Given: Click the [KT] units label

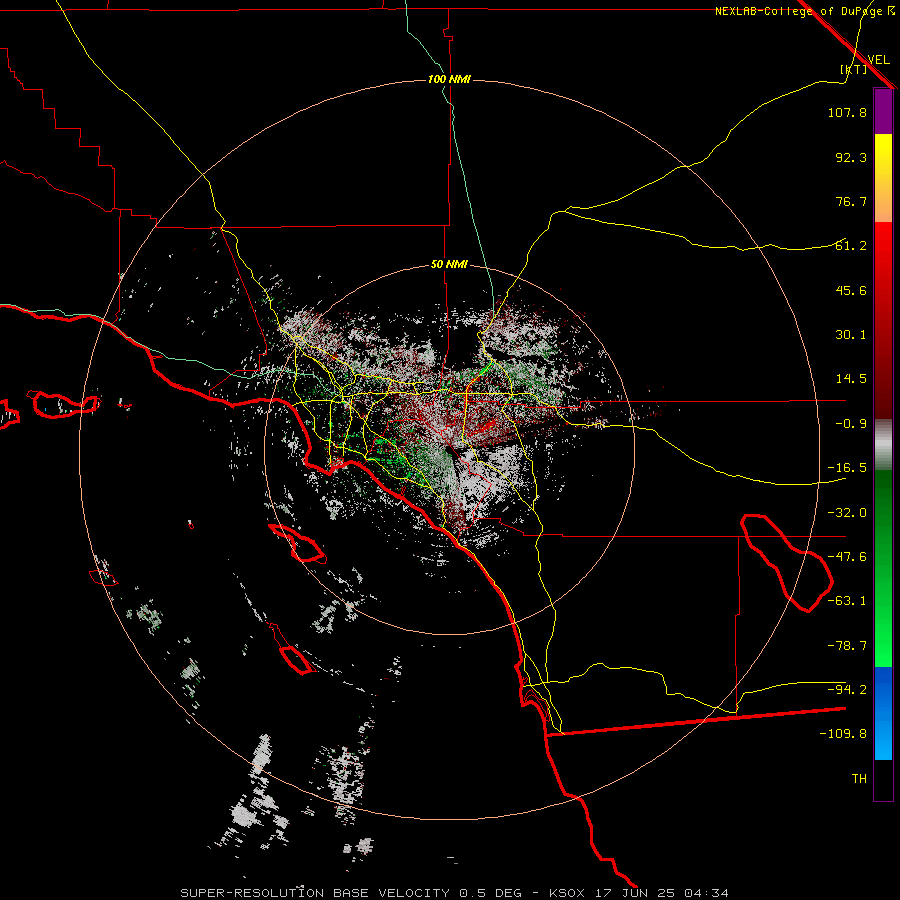Looking at the screenshot, I should click(854, 69).
